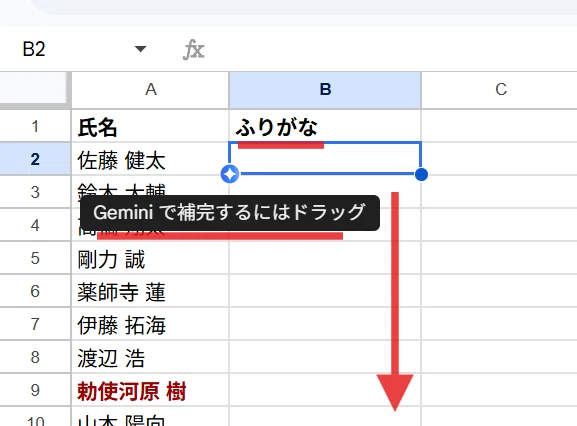Click the selected empty cell B2
The image size is (577, 426).
pos(325,158)
